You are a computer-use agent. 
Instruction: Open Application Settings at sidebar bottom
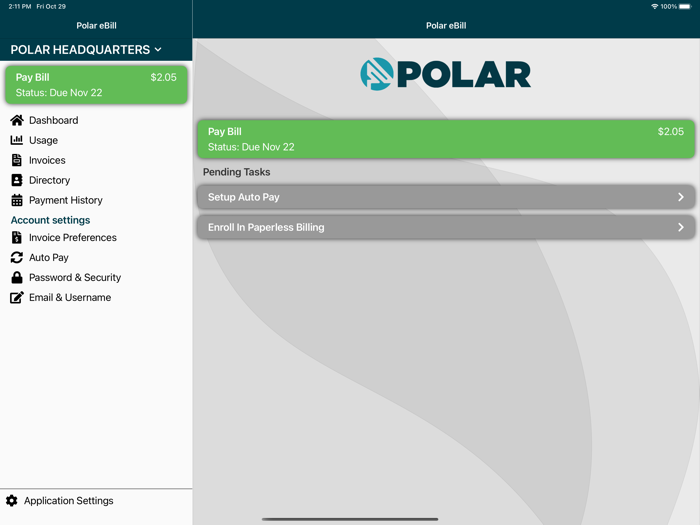[x=69, y=501]
